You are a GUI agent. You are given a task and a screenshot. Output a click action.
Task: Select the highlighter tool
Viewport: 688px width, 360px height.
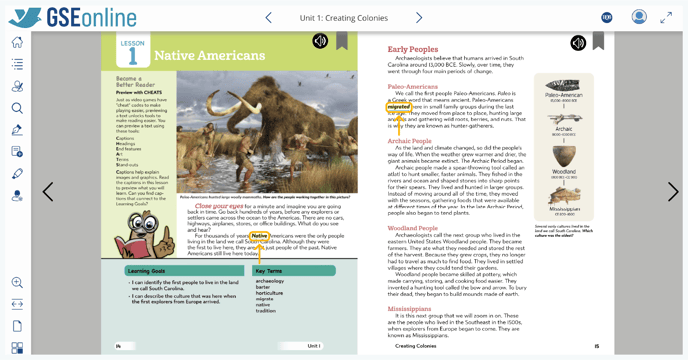[17, 173]
